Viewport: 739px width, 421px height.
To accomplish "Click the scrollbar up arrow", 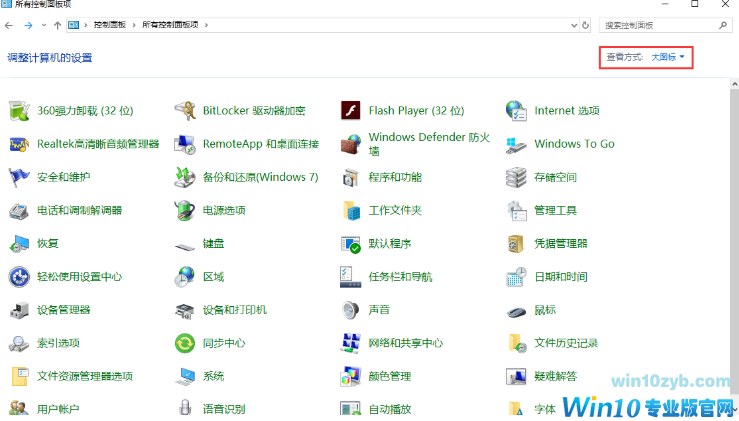I will coord(735,83).
